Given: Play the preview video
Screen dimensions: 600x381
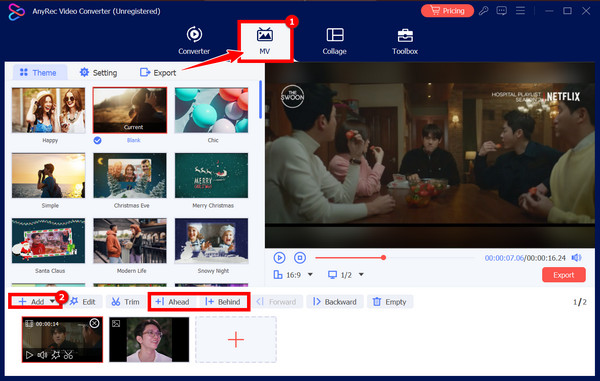Looking at the screenshot, I should (279, 258).
